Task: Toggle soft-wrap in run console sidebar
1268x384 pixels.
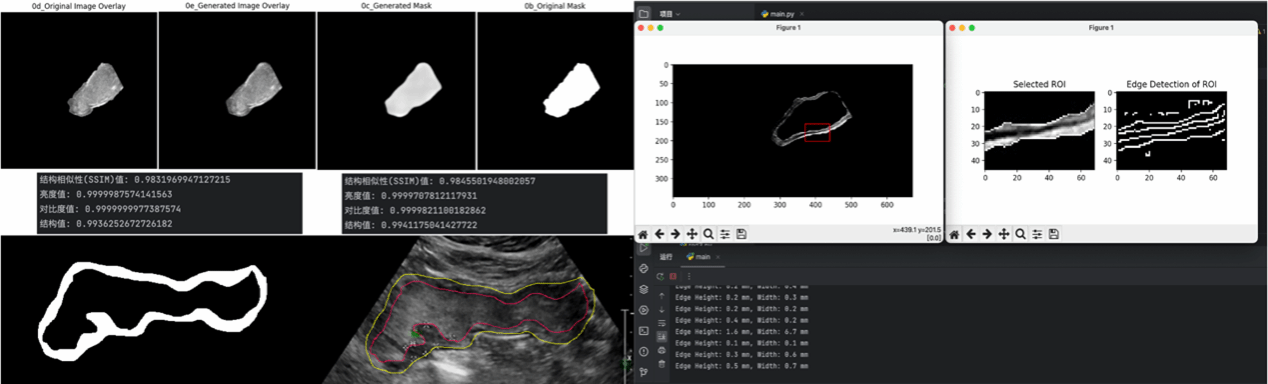Action: point(662,323)
